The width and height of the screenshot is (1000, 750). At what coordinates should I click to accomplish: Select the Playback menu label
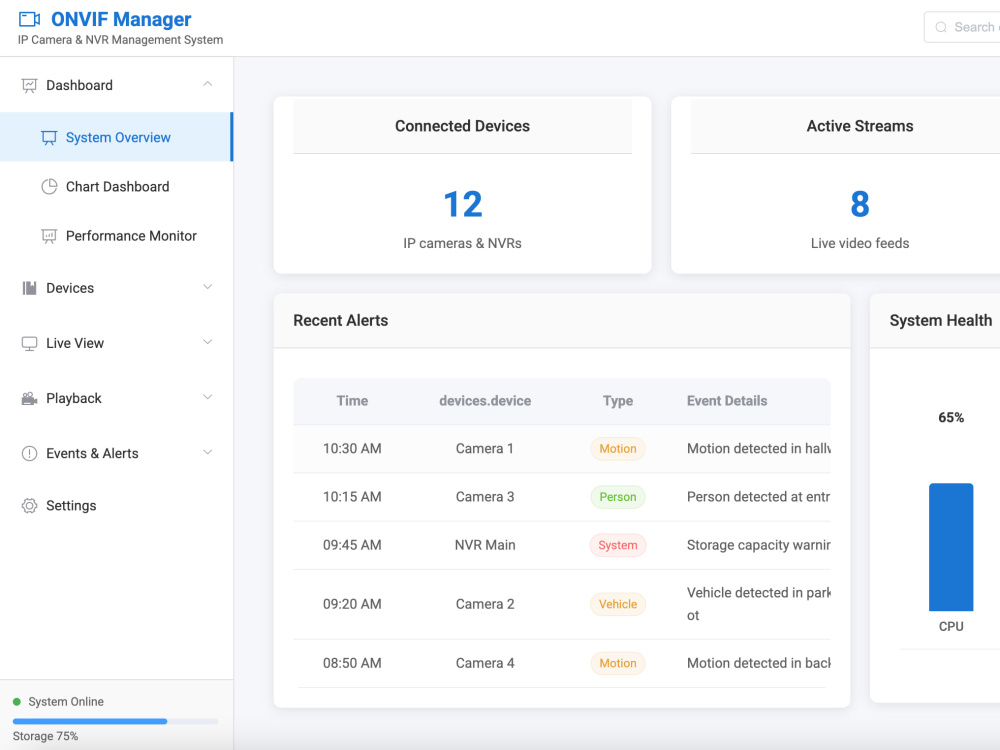[73, 399]
